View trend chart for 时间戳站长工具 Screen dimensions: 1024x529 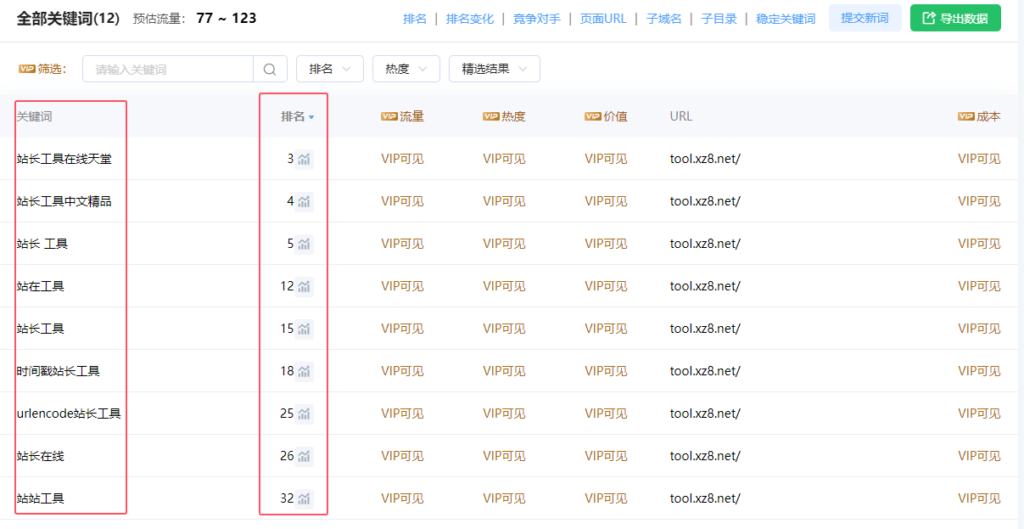click(x=304, y=371)
